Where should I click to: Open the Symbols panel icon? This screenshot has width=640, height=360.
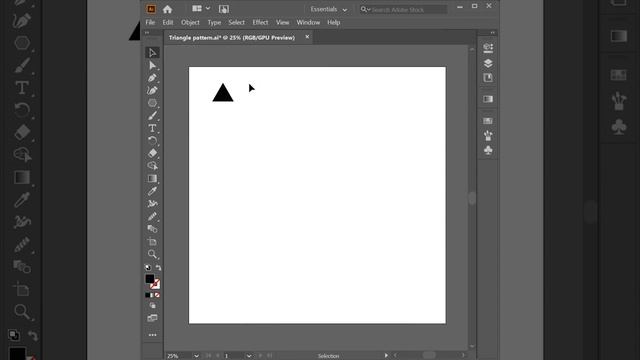[x=488, y=151]
